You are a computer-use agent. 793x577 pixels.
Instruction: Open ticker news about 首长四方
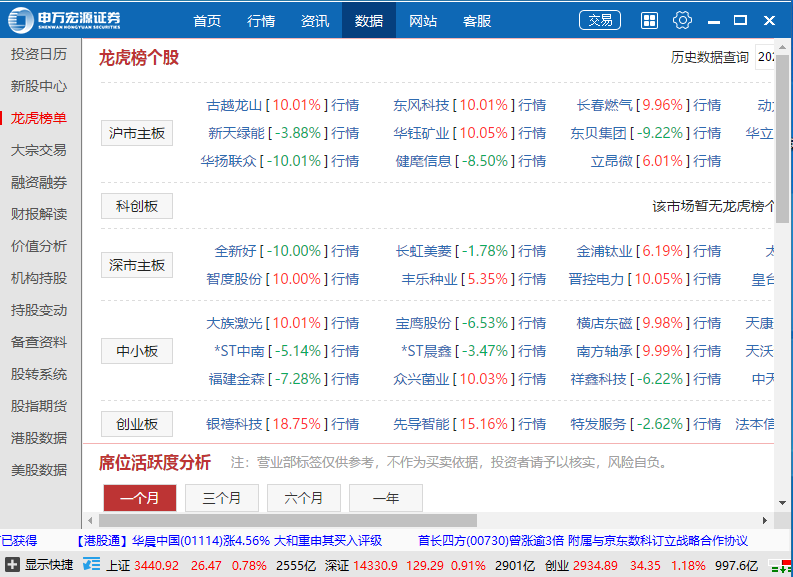(x=583, y=541)
